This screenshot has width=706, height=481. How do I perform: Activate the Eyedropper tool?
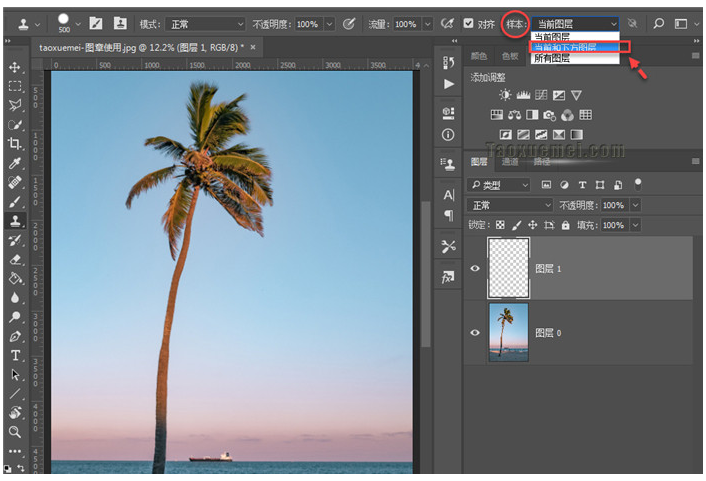coord(15,163)
